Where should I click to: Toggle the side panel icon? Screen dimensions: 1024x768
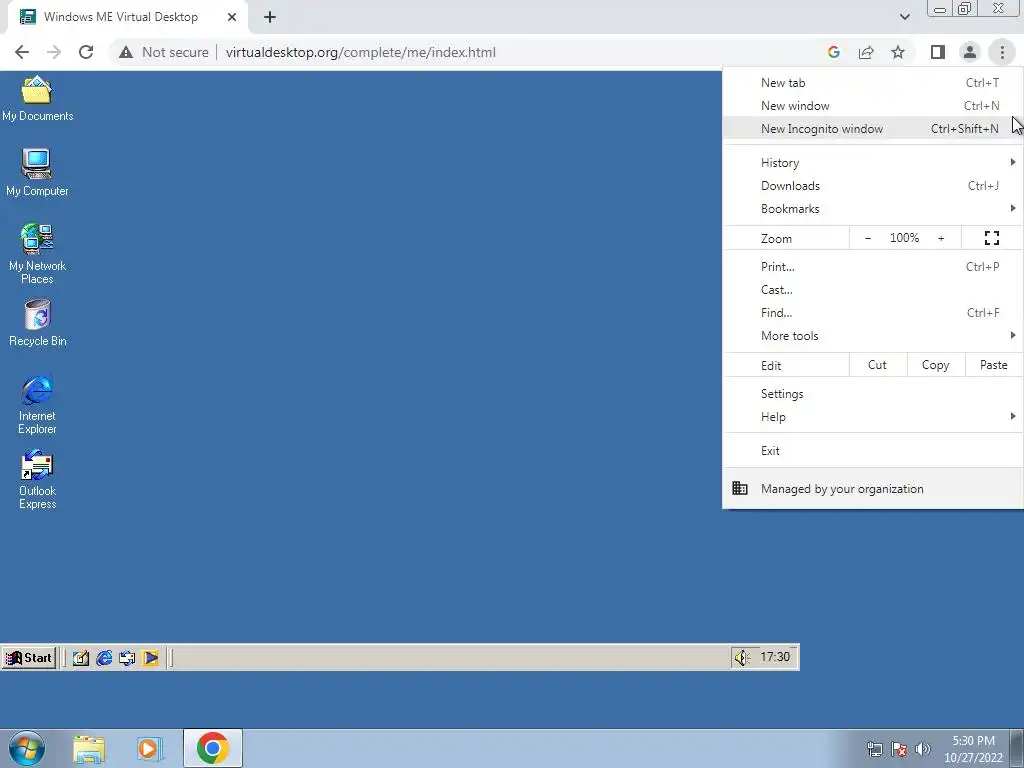coord(938,52)
